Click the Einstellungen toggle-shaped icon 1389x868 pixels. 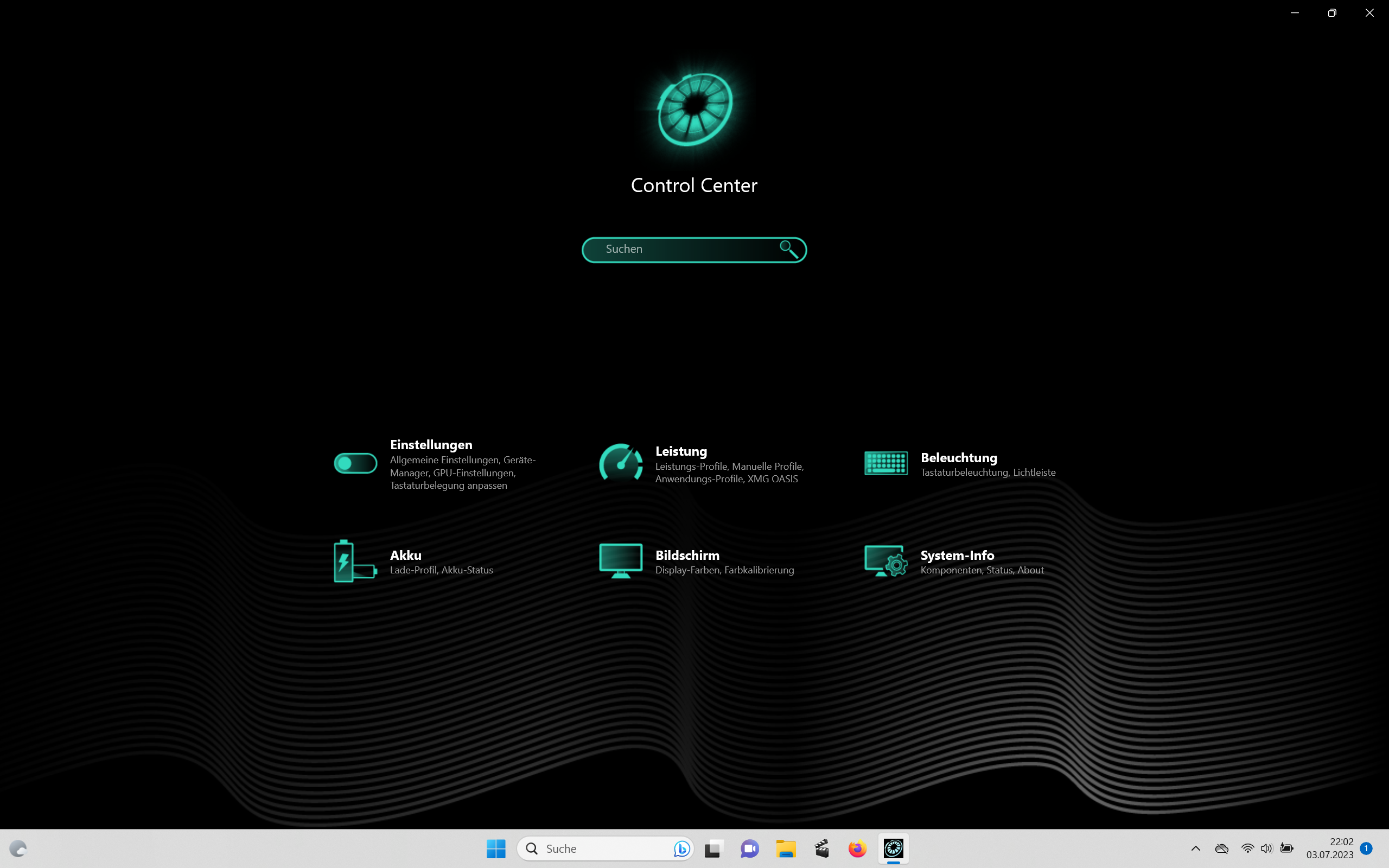[355, 463]
